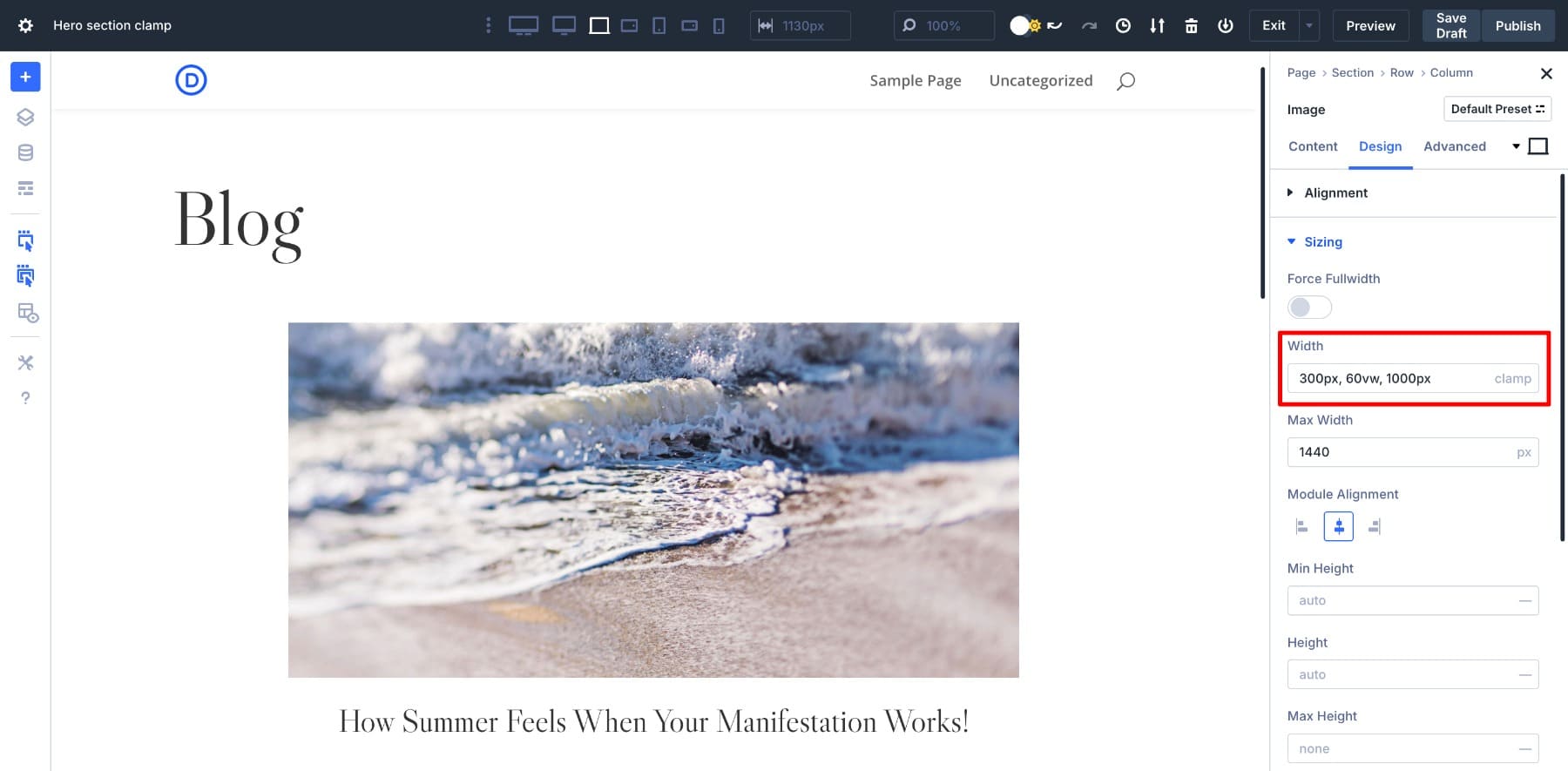Click the blue add module plus button

click(25, 77)
